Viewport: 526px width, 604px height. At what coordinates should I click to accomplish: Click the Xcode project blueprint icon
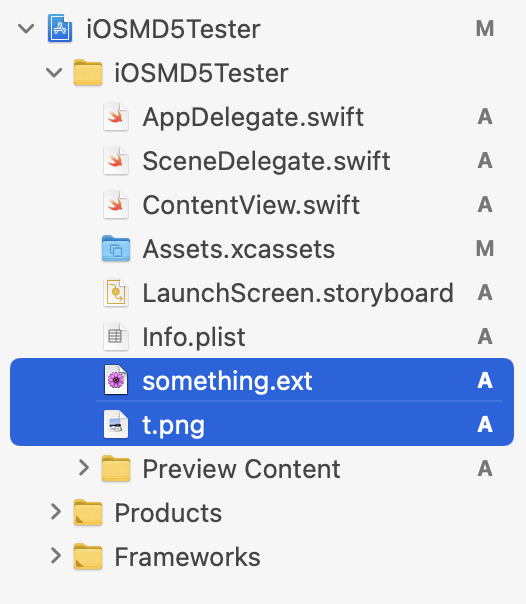coord(60,29)
